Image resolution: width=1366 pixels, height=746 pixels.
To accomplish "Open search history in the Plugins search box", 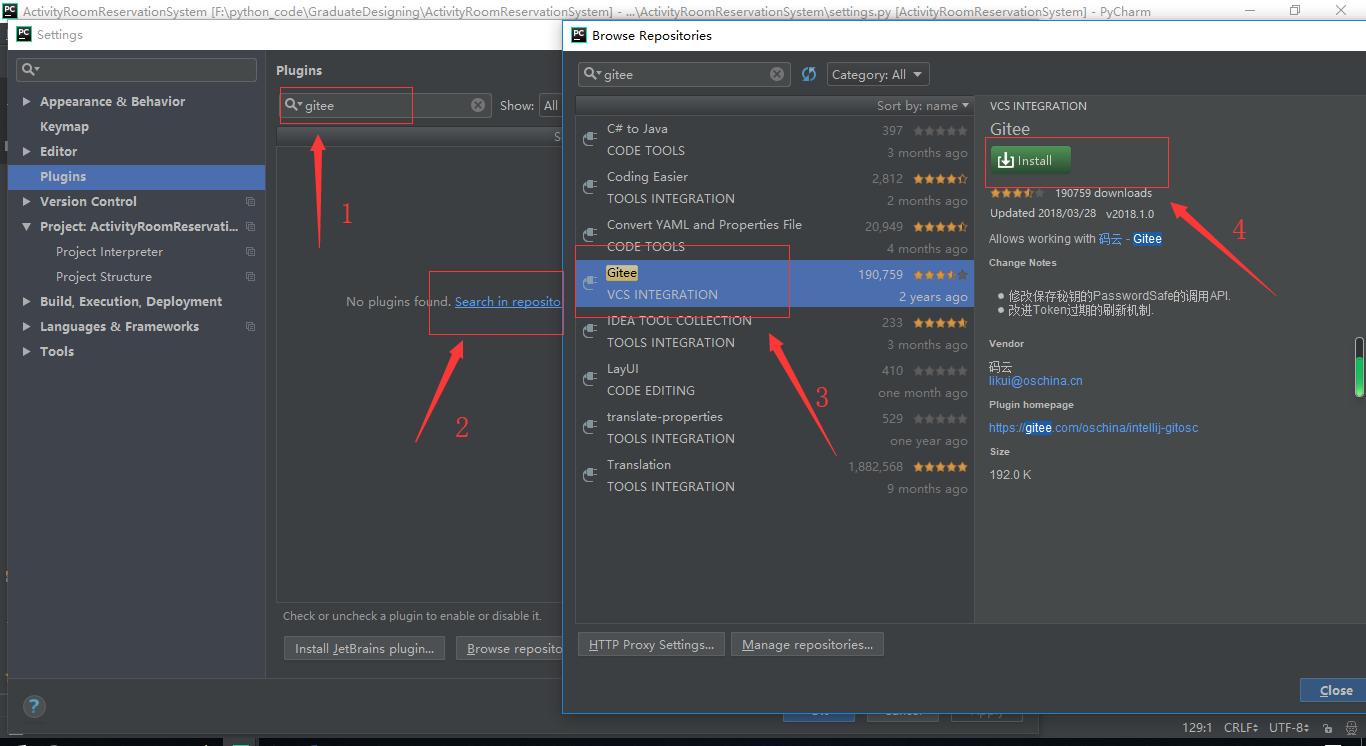I will click(x=294, y=105).
